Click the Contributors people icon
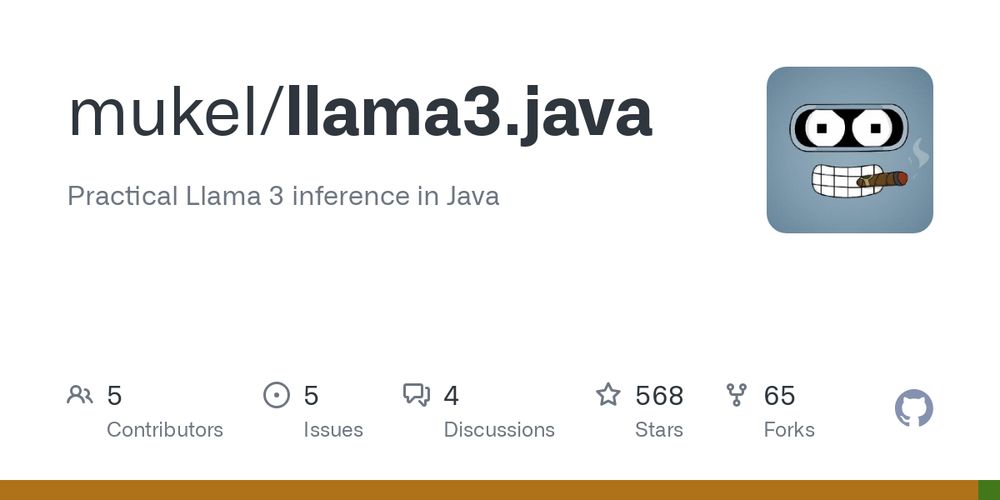1000x500 pixels. click(x=80, y=395)
